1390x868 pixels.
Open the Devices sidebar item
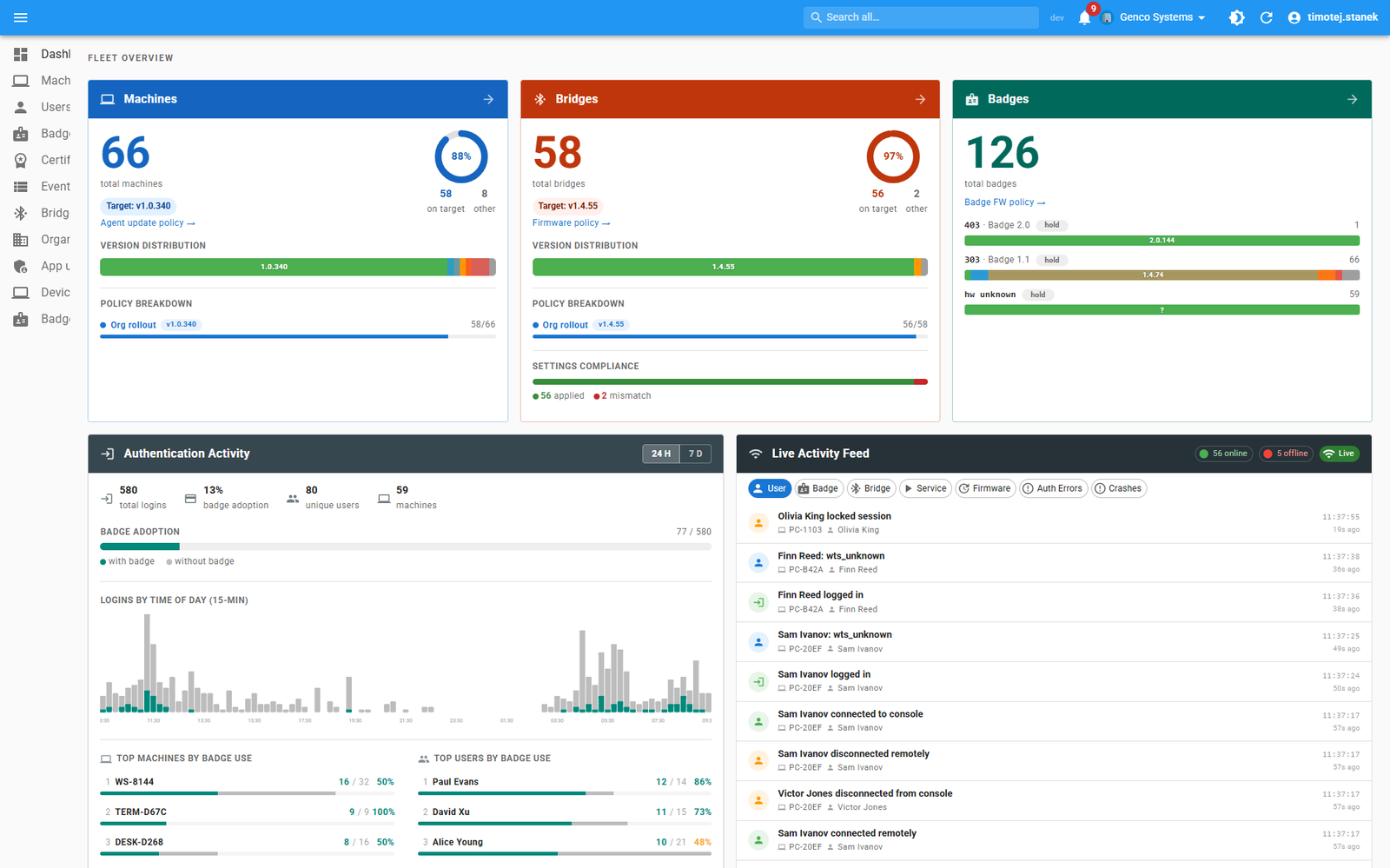(42, 293)
